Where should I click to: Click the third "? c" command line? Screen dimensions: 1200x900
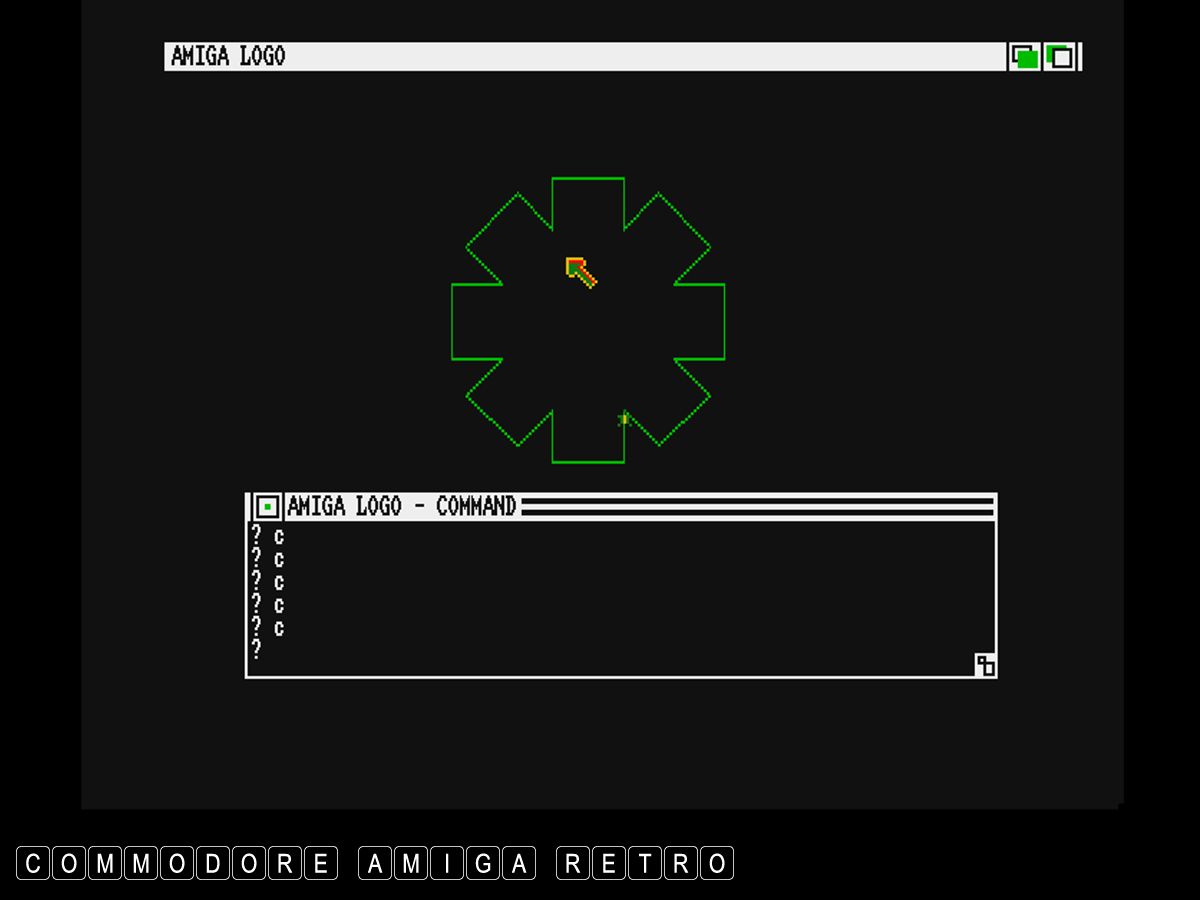point(267,582)
